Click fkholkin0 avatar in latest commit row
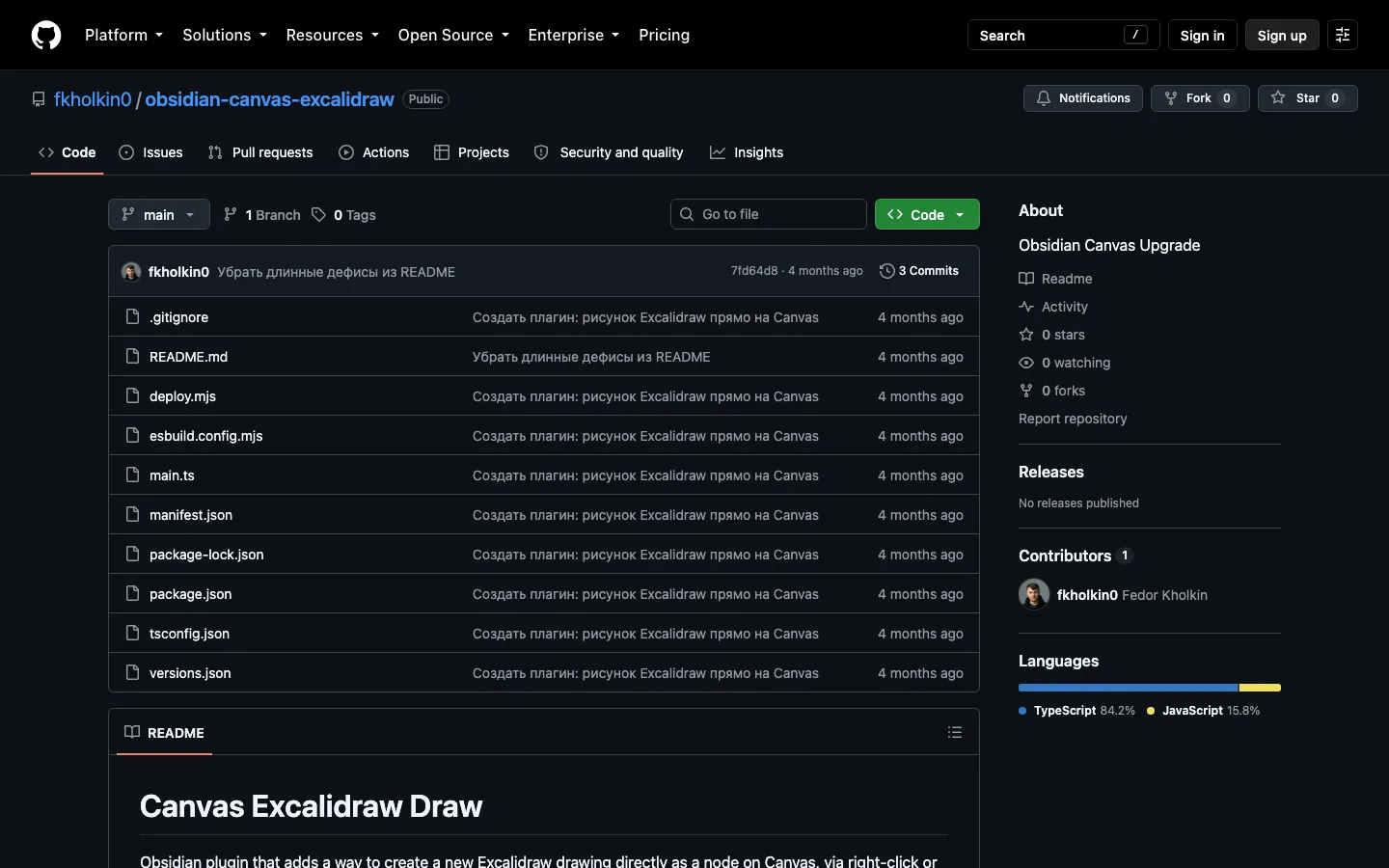Screen dimensions: 1389x868 (131, 272)
